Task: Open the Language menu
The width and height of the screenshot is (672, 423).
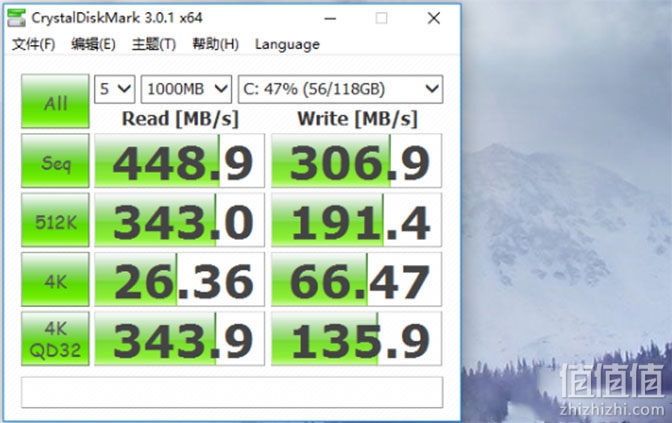Action: pos(287,44)
